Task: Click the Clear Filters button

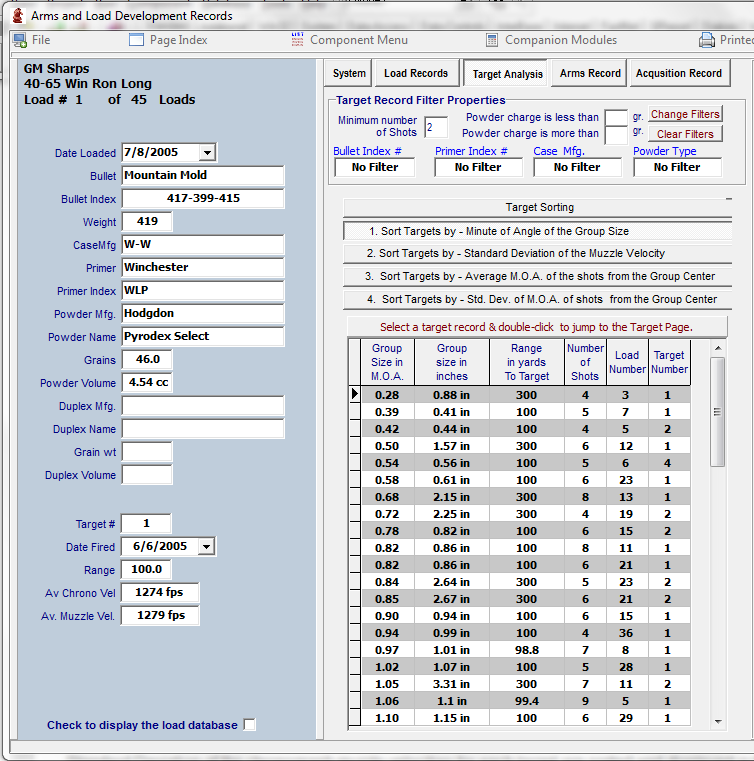Action: pos(685,134)
